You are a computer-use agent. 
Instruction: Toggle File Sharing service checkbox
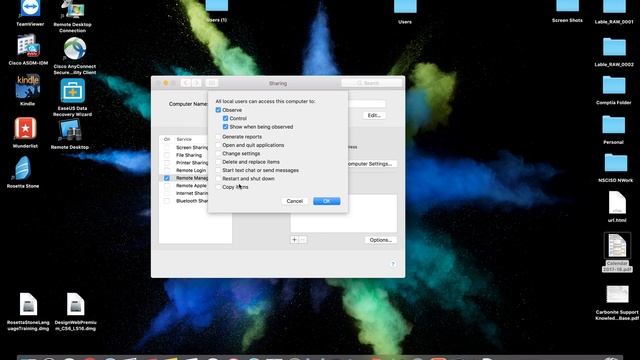coord(167,155)
